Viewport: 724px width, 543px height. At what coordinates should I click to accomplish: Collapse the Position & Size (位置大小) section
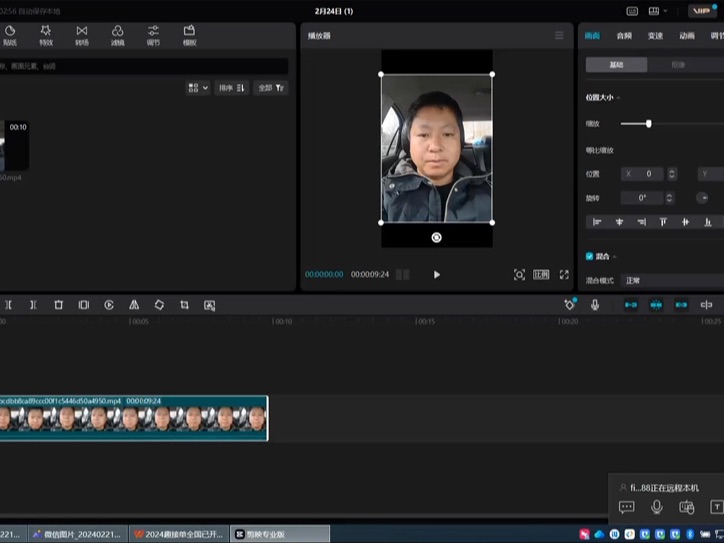[x=618, y=97]
